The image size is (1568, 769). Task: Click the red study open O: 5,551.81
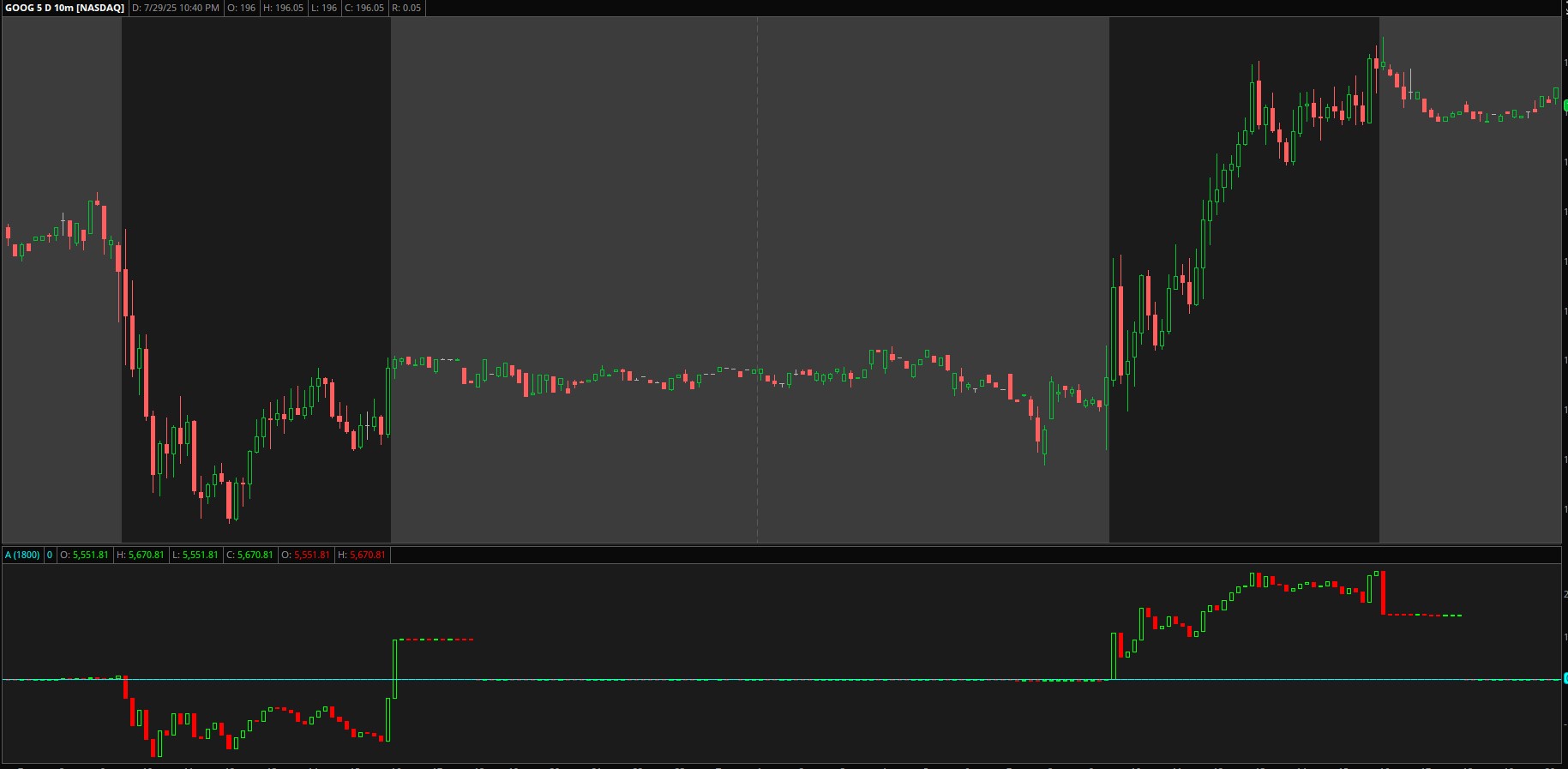click(x=306, y=555)
